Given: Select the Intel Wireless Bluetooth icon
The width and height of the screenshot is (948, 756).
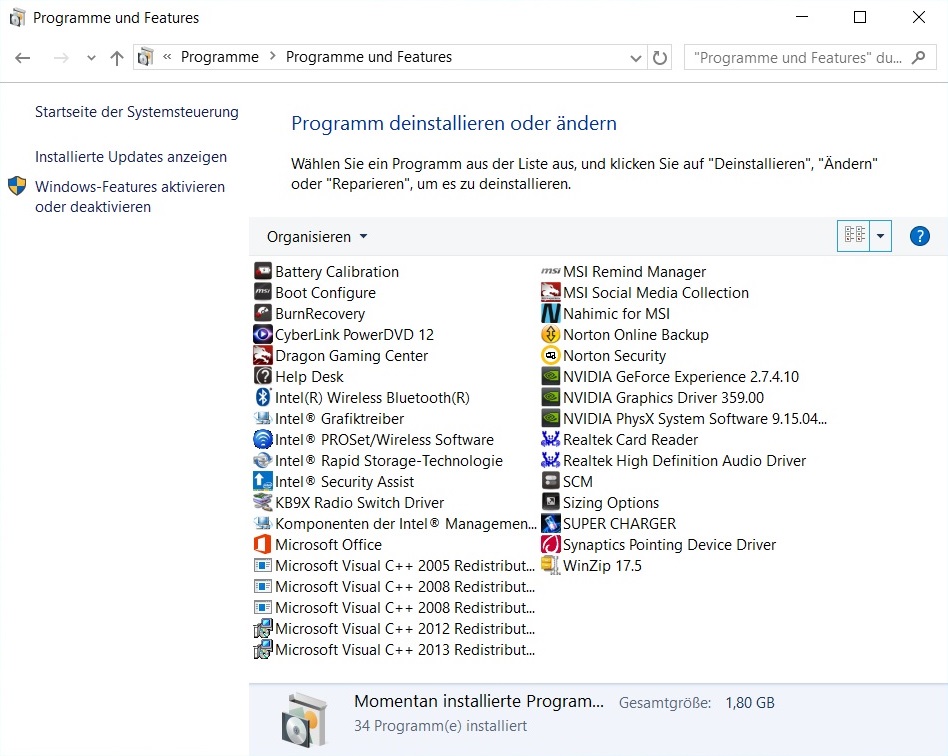Looking at the screenshot, I should 262,397.
